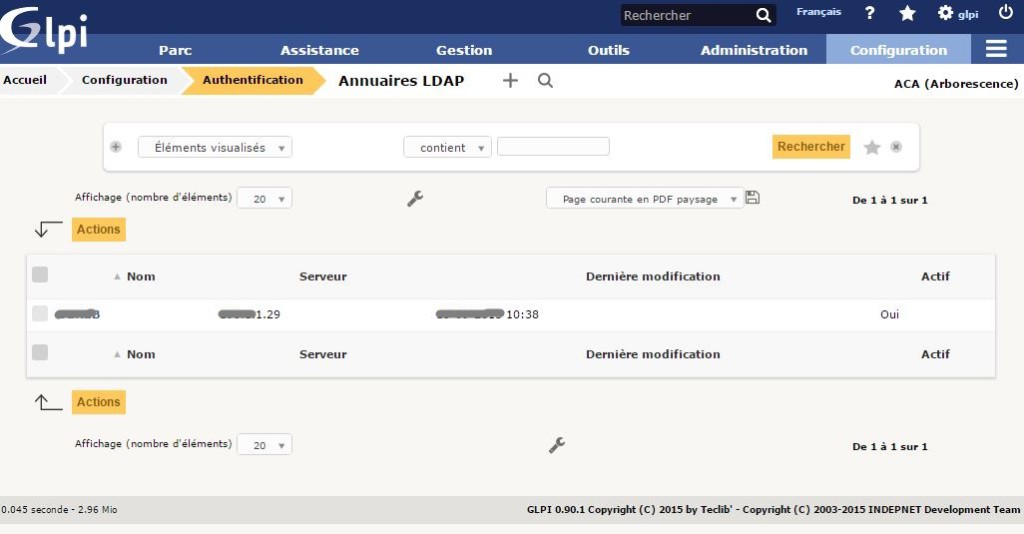Save the search with the grey star icon
Screen dimensions: 1024x534
(x=872, y=147)
